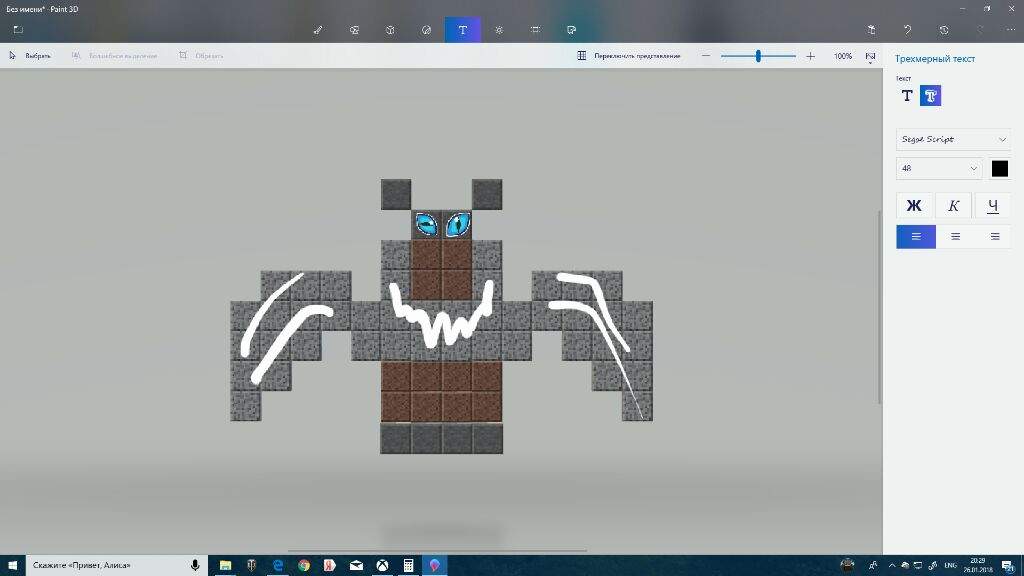The image size is (1024, 576).
Task: Click the microphone icon in the taskbar
Action: (195, 566)
